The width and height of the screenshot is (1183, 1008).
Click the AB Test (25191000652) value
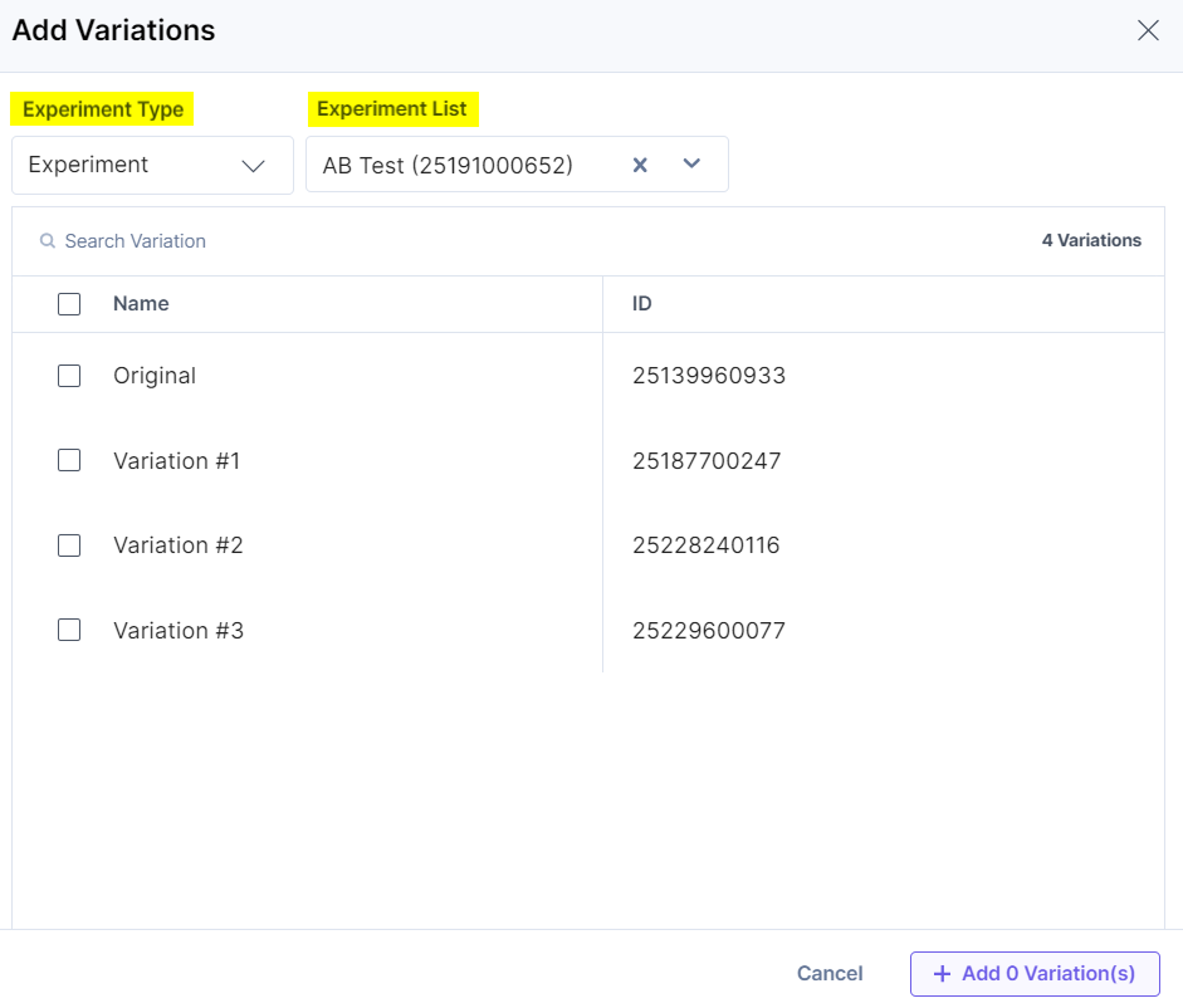pyautogui.click(x=448, y=165)
